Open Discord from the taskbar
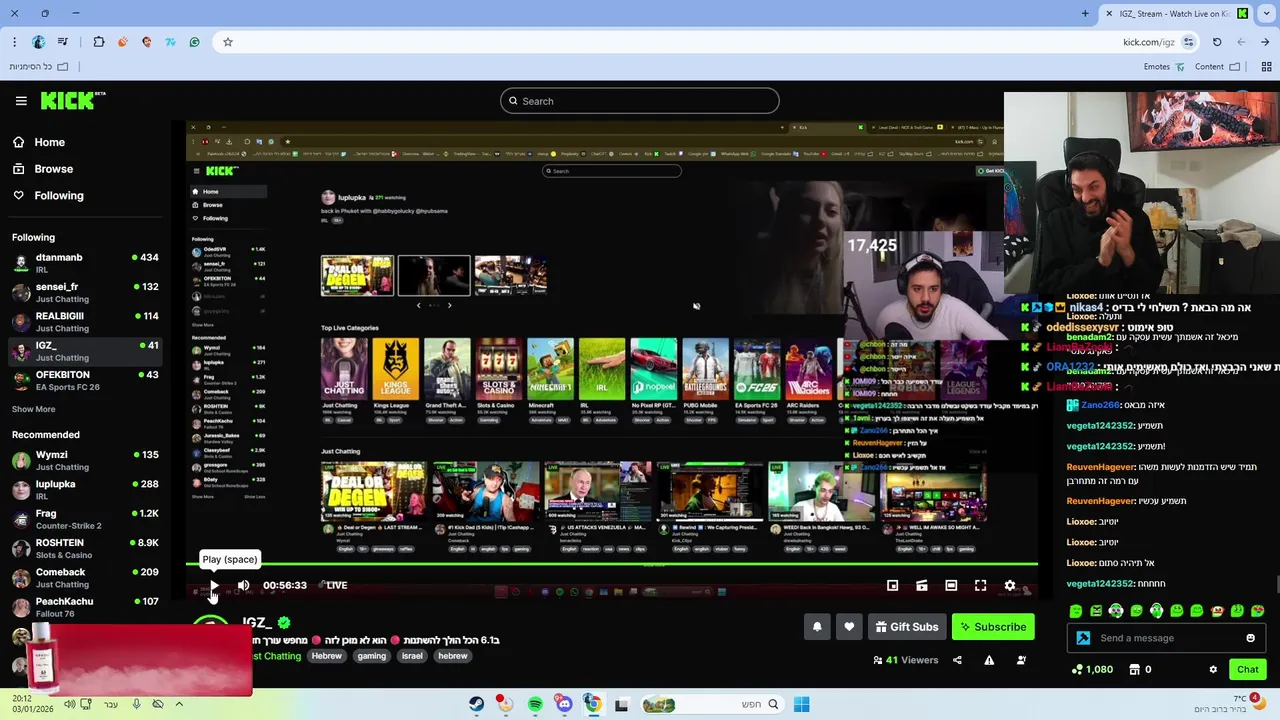 coord(564,704)
